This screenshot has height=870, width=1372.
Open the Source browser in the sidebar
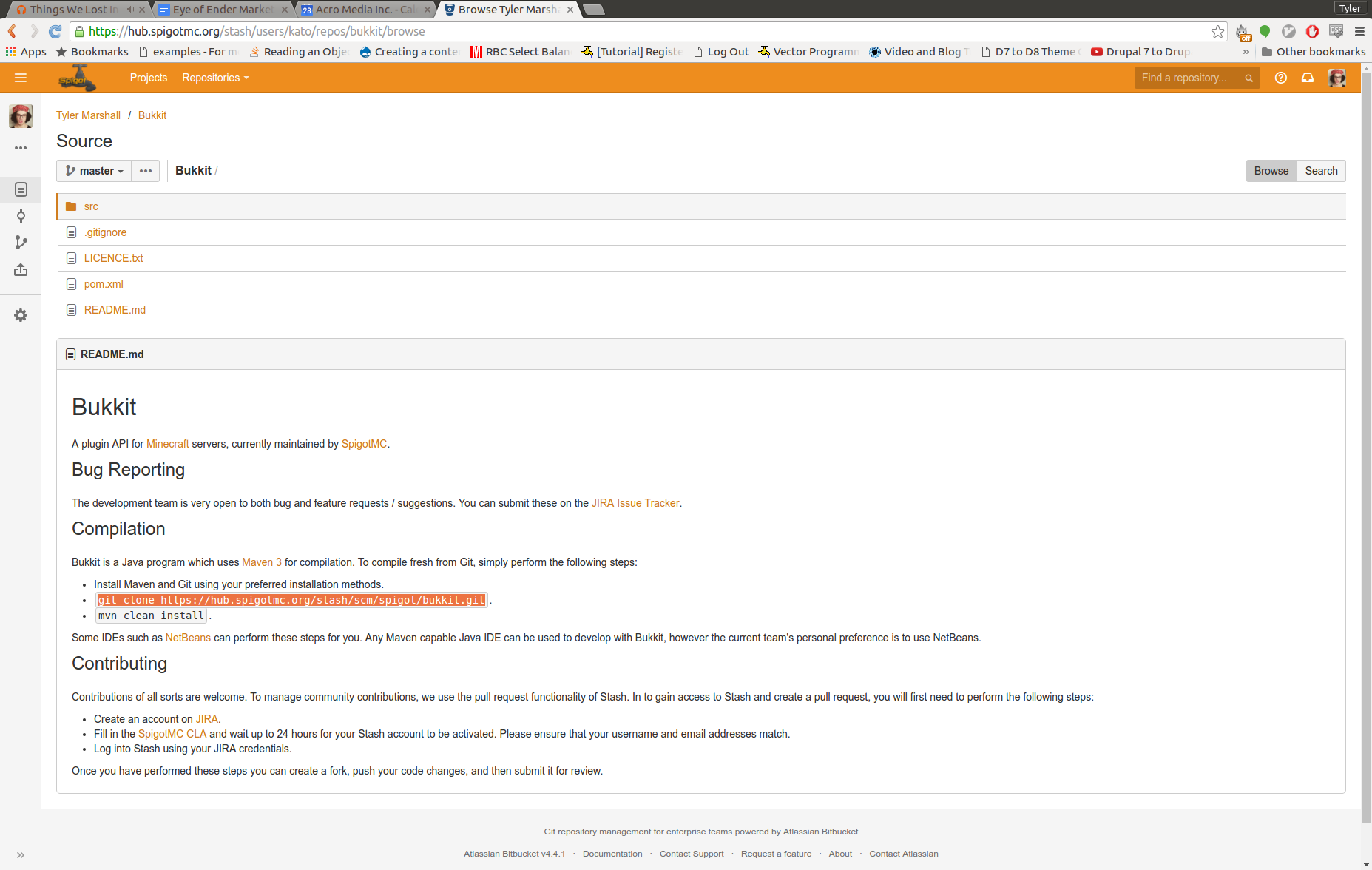20,189
